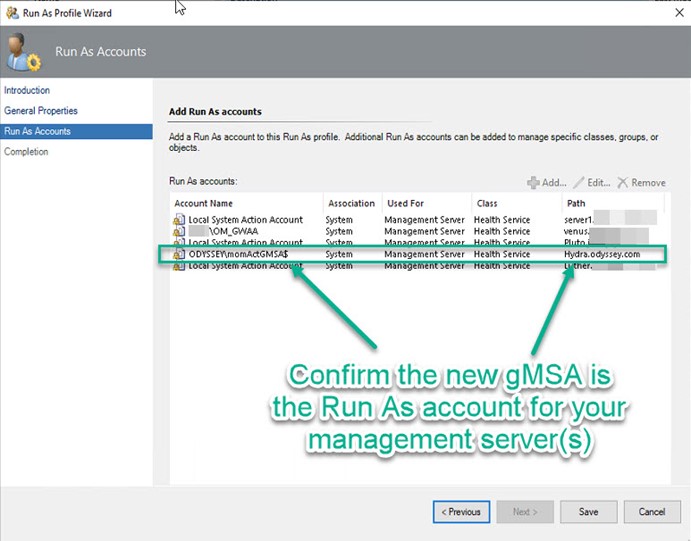The height and width of the screenshot is (541, 691).
Task: Click the icon of the server1 Local System account
Action: click(x=180, y=220)
